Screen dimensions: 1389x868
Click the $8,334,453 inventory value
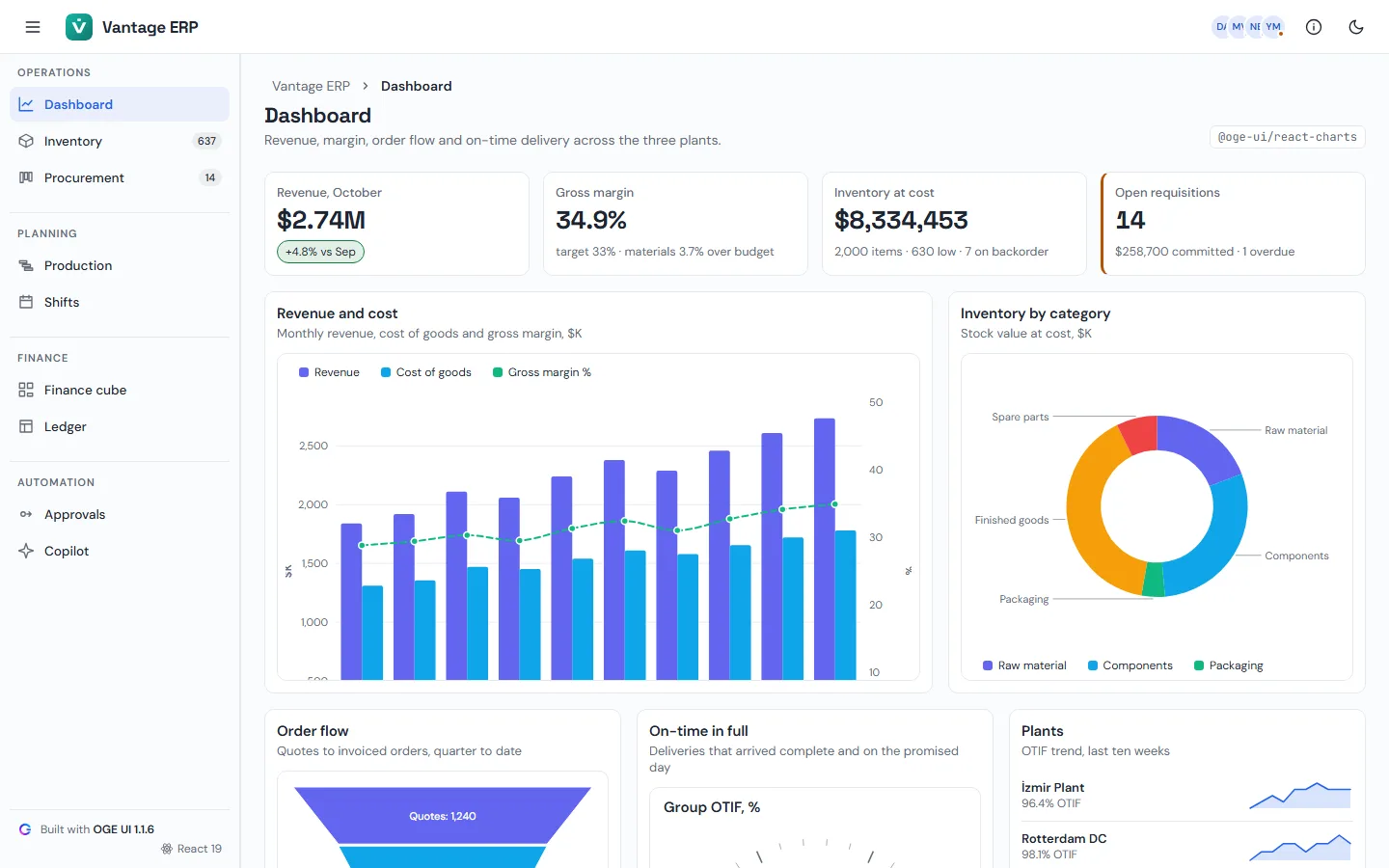tap(901, 221)
